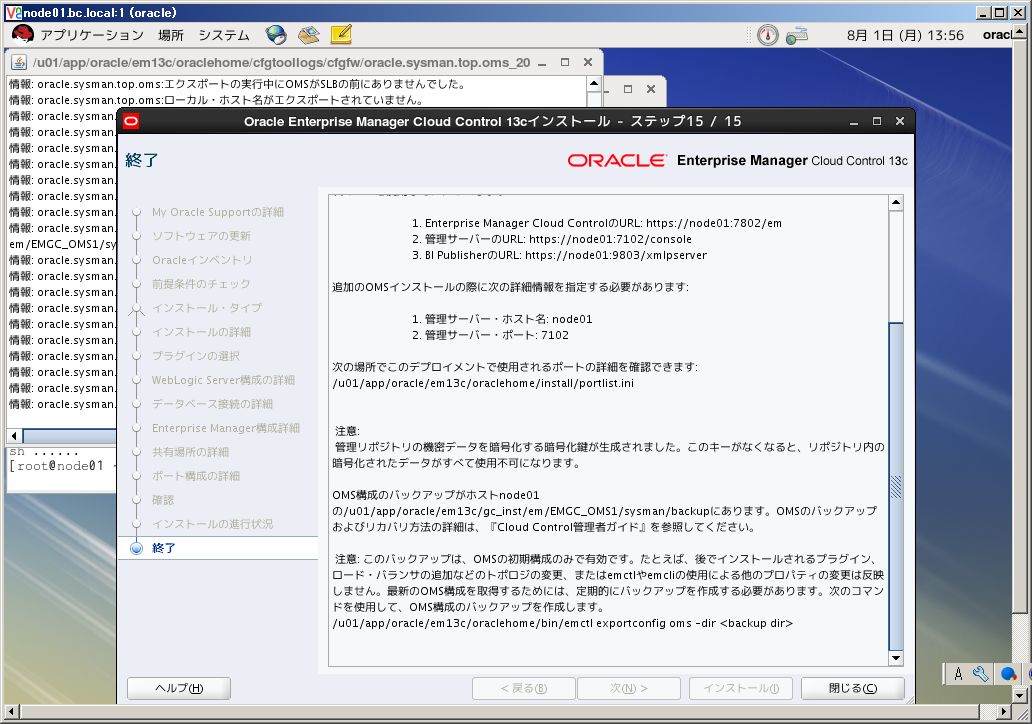Select the プラグインの選択 step

coord(195,355)
